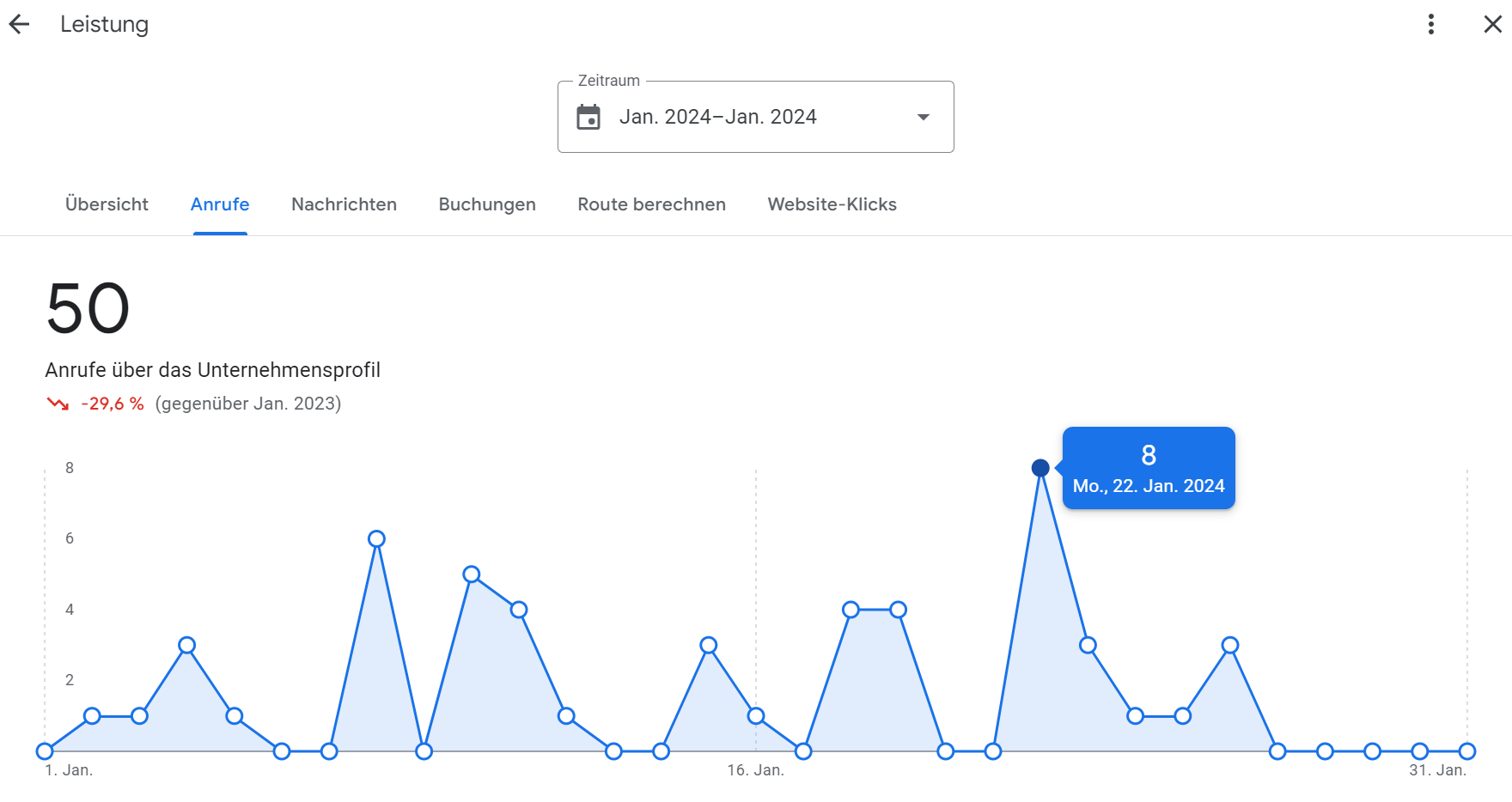Click the total calls number 50
The height and width of the screenshot is (802, 1512).
coord(88,309)
